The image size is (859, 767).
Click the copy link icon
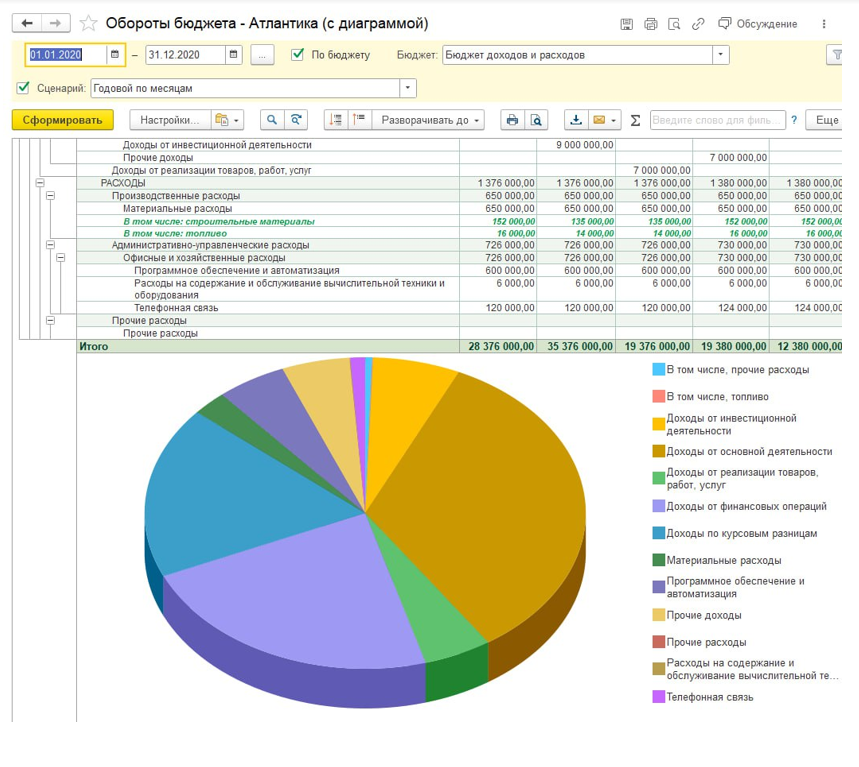(x=698, y=23)
